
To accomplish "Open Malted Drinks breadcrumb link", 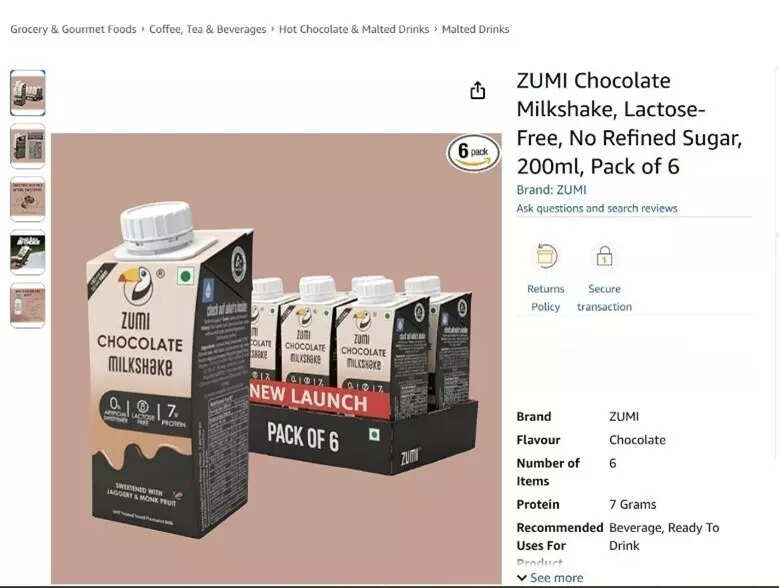I will point(475,29).
